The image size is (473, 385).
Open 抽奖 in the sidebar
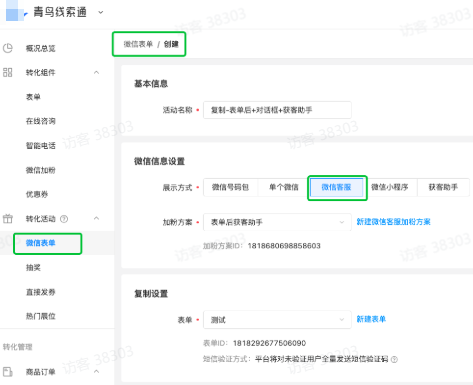tap(33, 267)
